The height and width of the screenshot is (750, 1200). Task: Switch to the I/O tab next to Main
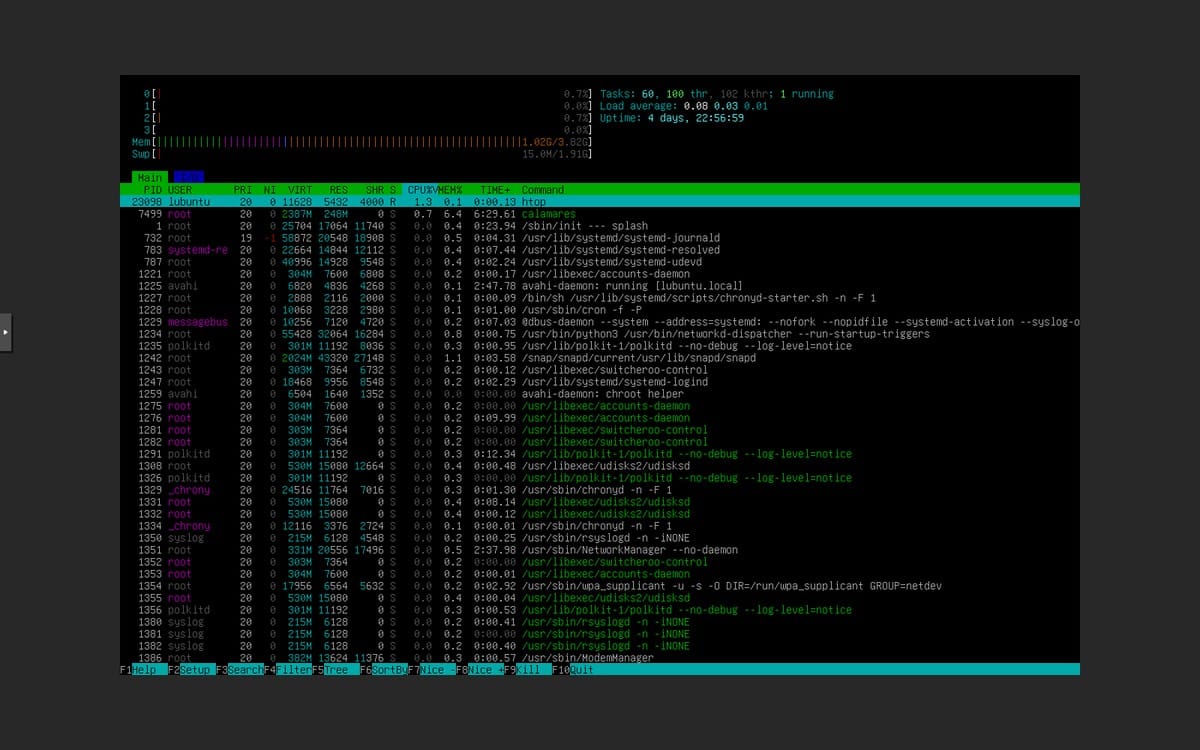pyautogui.click(x=187, y=178)
